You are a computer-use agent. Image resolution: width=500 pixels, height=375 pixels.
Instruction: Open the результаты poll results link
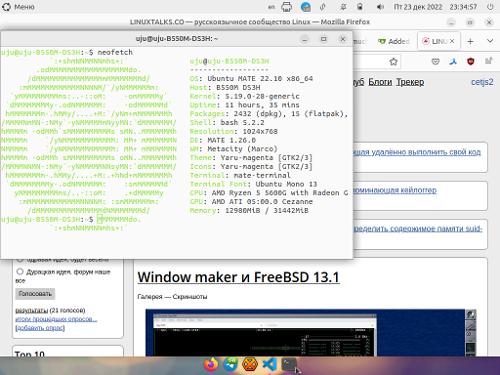click(31, 310)
